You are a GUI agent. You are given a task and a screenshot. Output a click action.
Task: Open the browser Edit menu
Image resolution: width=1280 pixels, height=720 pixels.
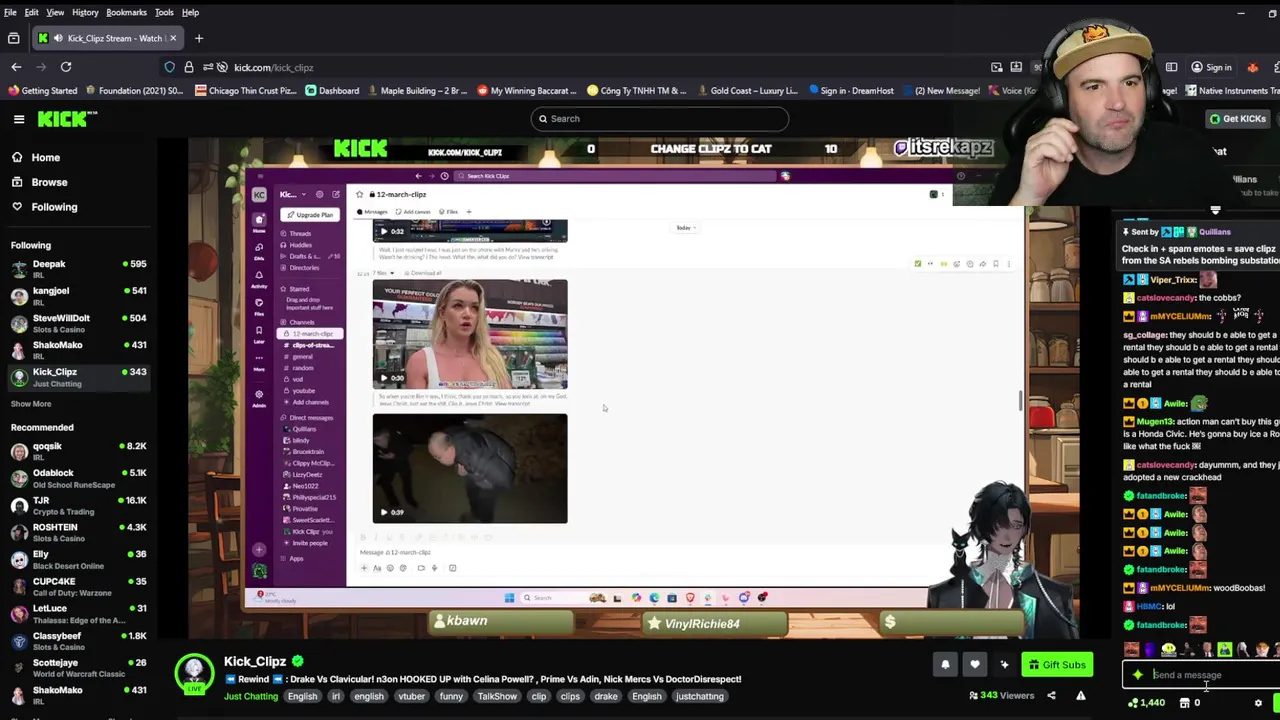[32, 12]
